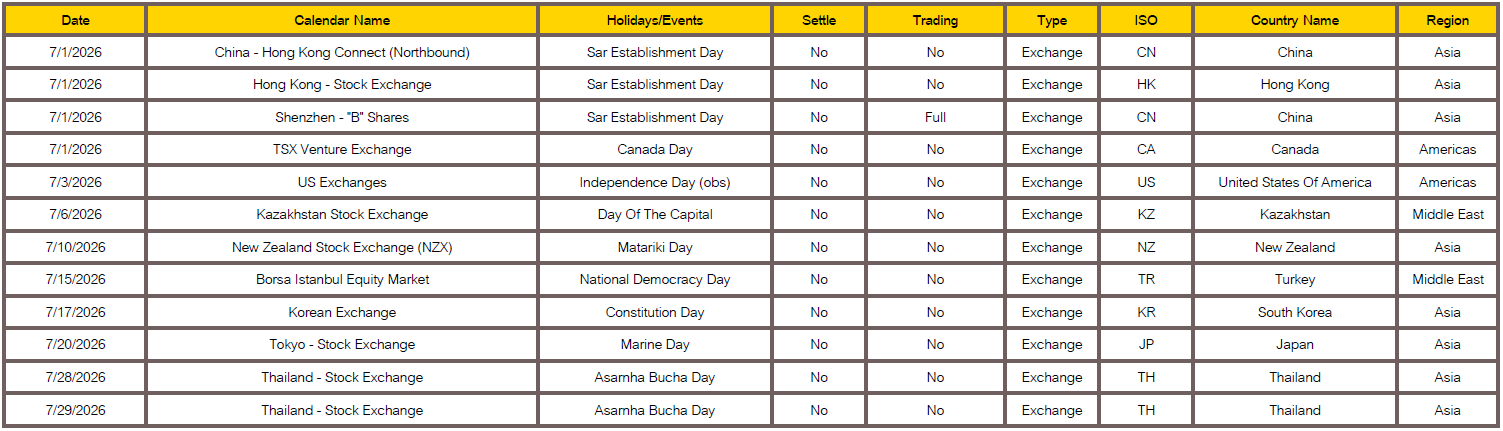This screenshot has width=1503, height=431.
Task: Select the Country Name column header
Action: point(1295,20)
